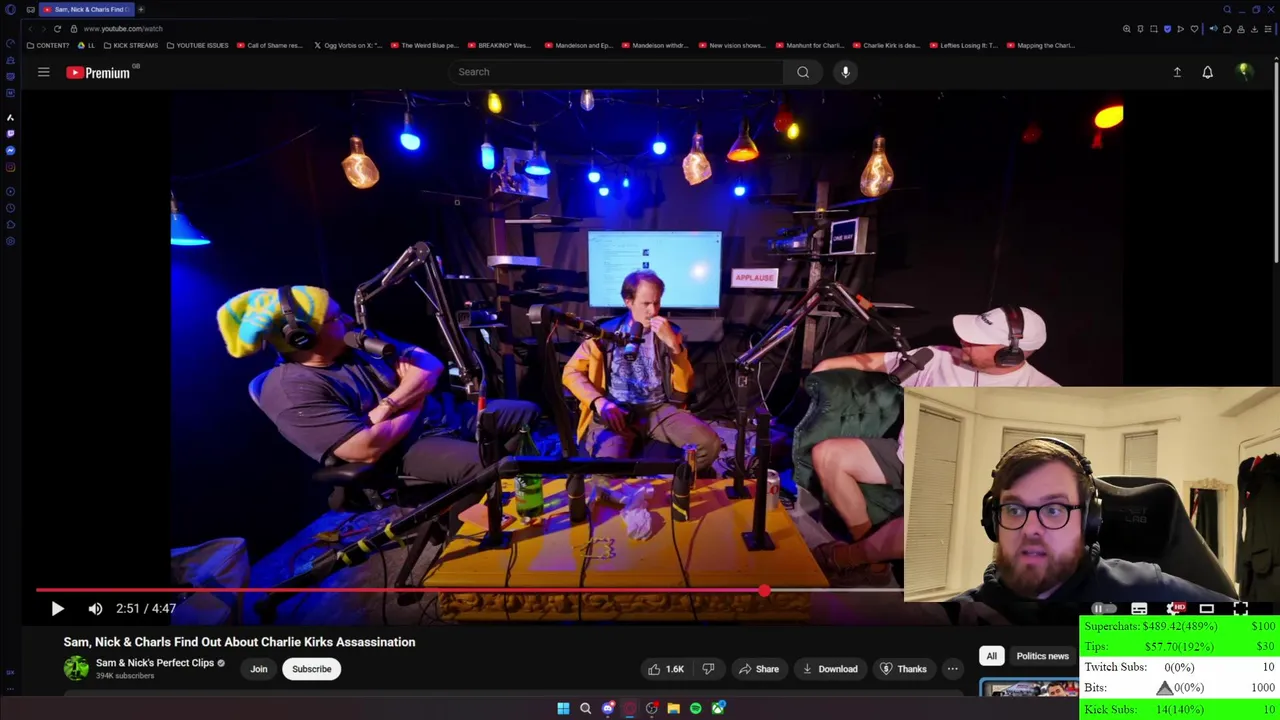Open the Windows Start button
Viewport: 1280px width, 720px height.
click(x=563, y=709)
